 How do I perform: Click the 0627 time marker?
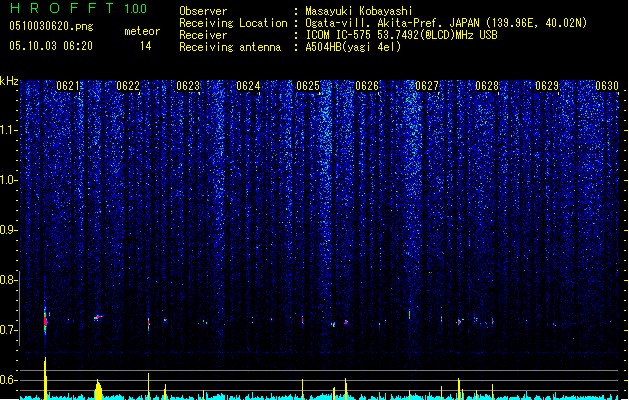(427, 86)
